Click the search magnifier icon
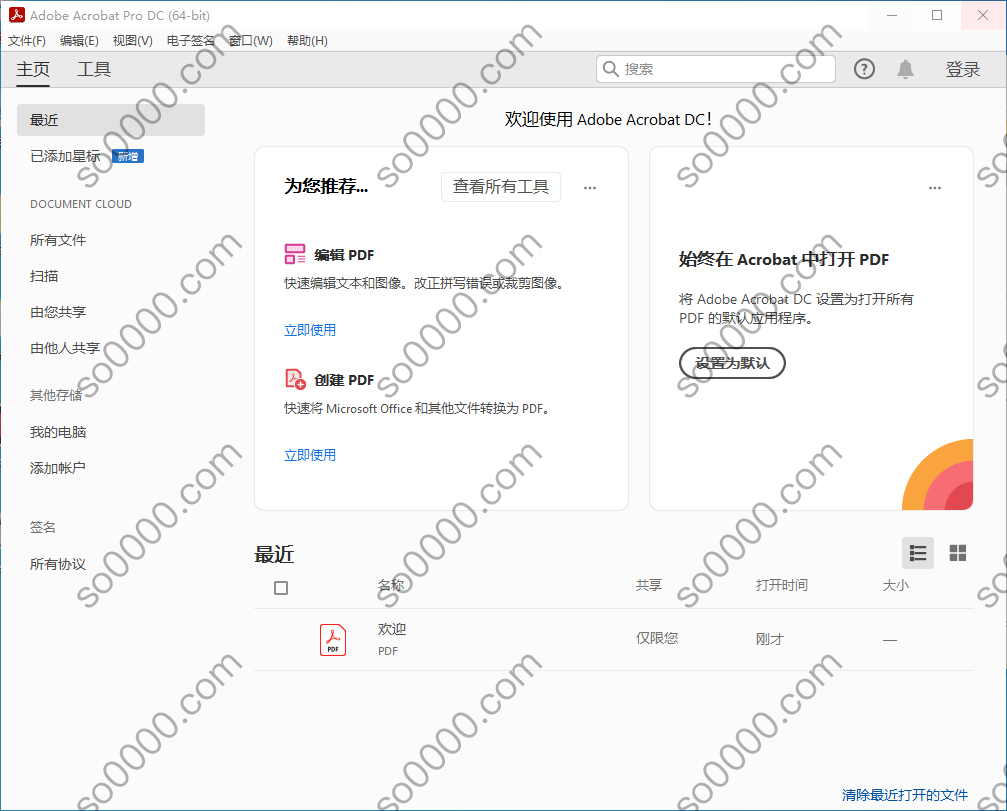1007x811 pixels. pos(611,69)
